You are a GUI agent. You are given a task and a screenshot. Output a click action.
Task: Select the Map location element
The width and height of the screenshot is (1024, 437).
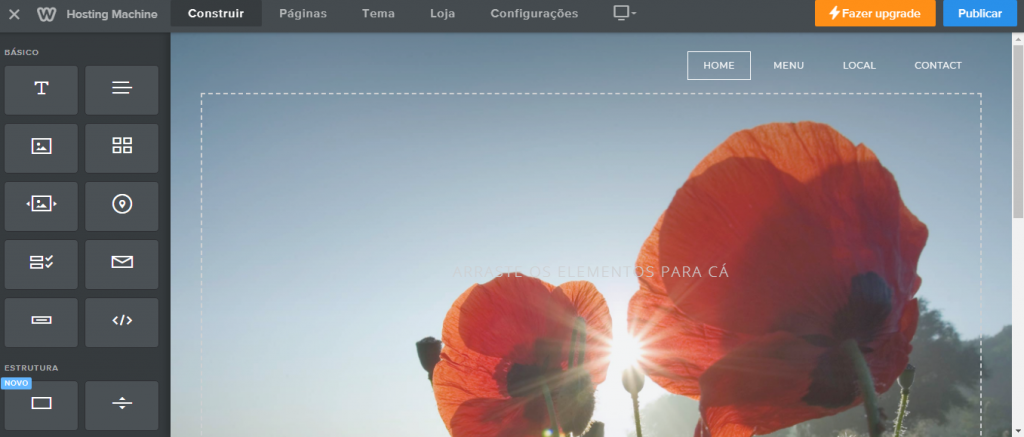tap(121, 206)
